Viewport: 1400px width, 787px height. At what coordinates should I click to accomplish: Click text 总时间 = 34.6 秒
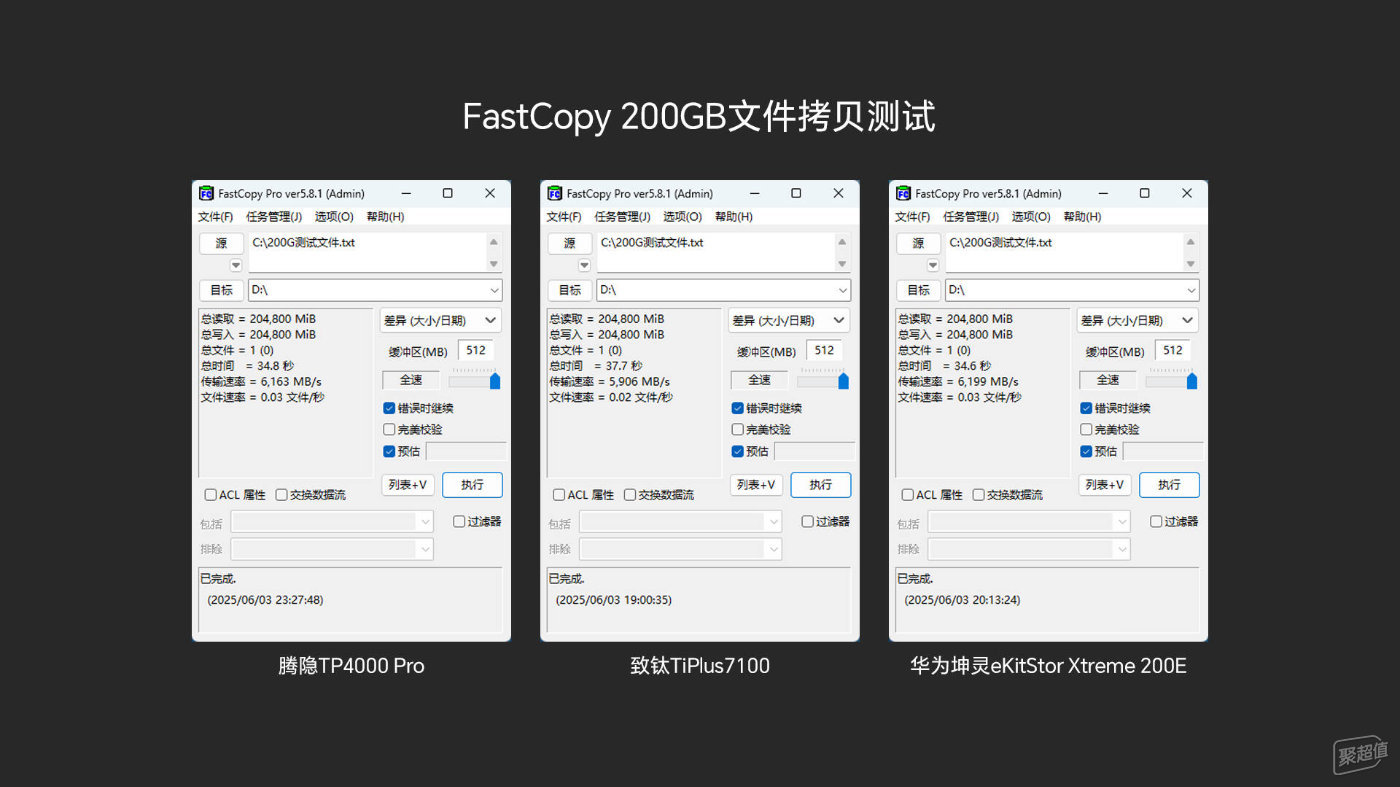[944, 366]
